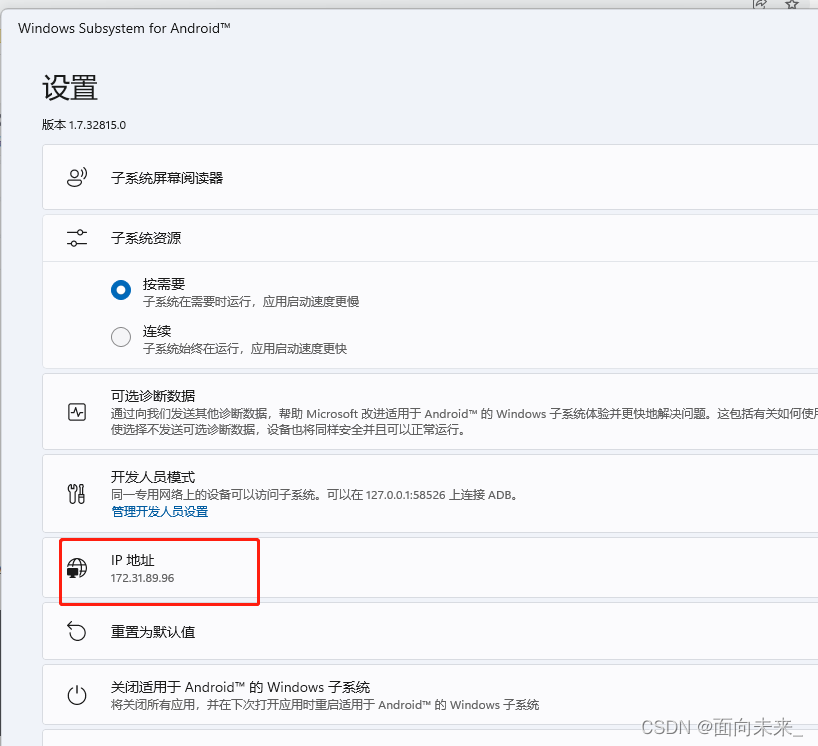
Task: Click the 子系统资源 heading
Action: [146, 238]
